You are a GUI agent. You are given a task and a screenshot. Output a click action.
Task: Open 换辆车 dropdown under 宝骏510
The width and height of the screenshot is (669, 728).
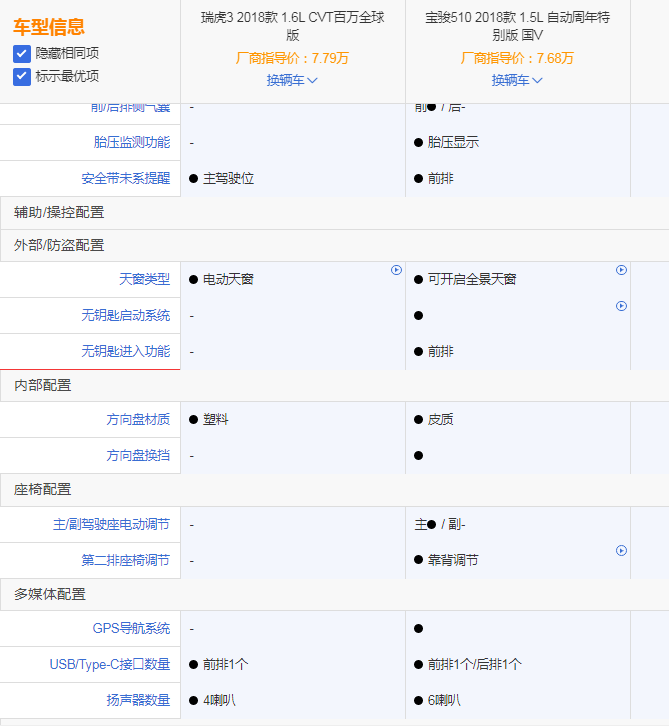pos(517,80)
